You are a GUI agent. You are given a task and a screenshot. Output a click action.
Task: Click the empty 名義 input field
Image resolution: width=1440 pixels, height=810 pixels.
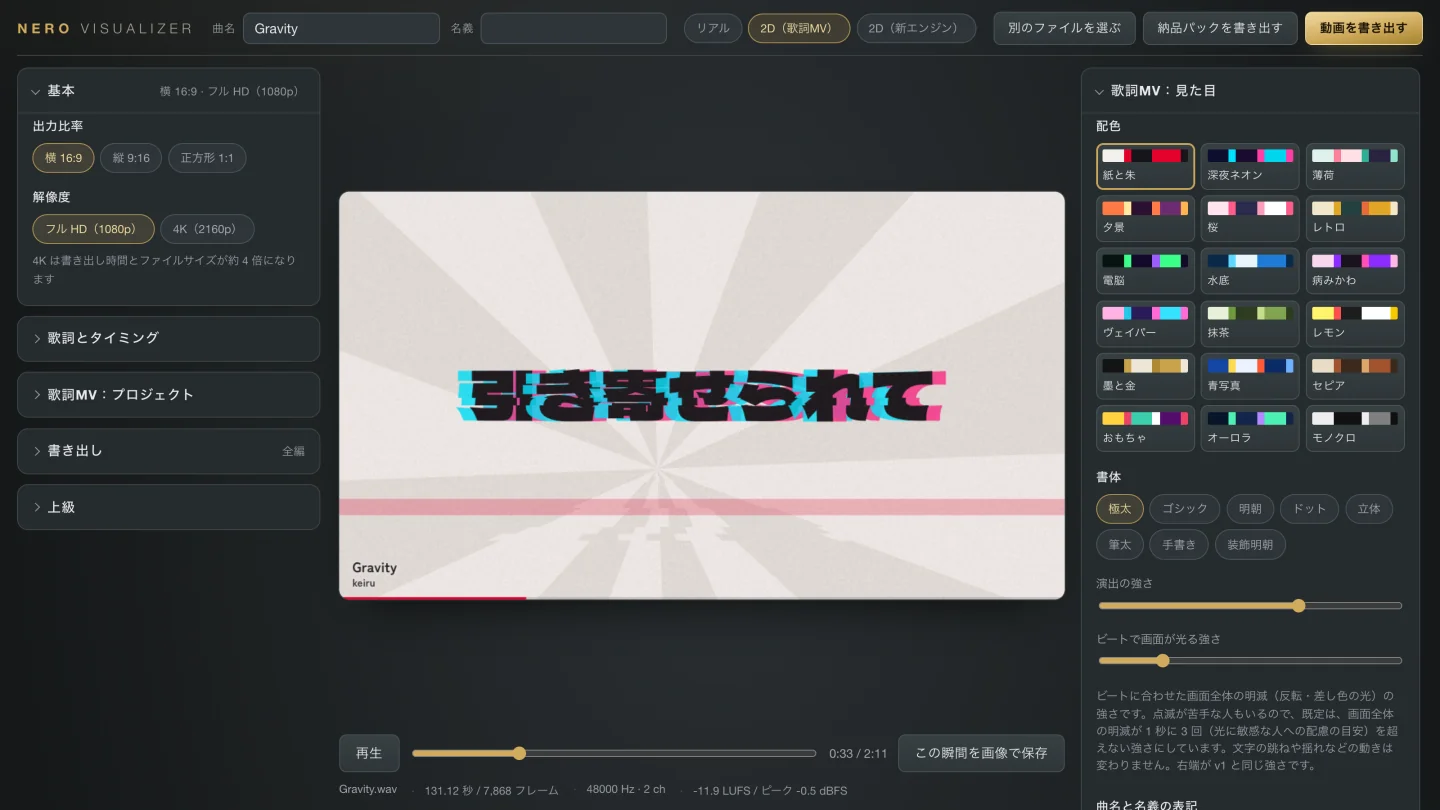click(x=573, y=28)
